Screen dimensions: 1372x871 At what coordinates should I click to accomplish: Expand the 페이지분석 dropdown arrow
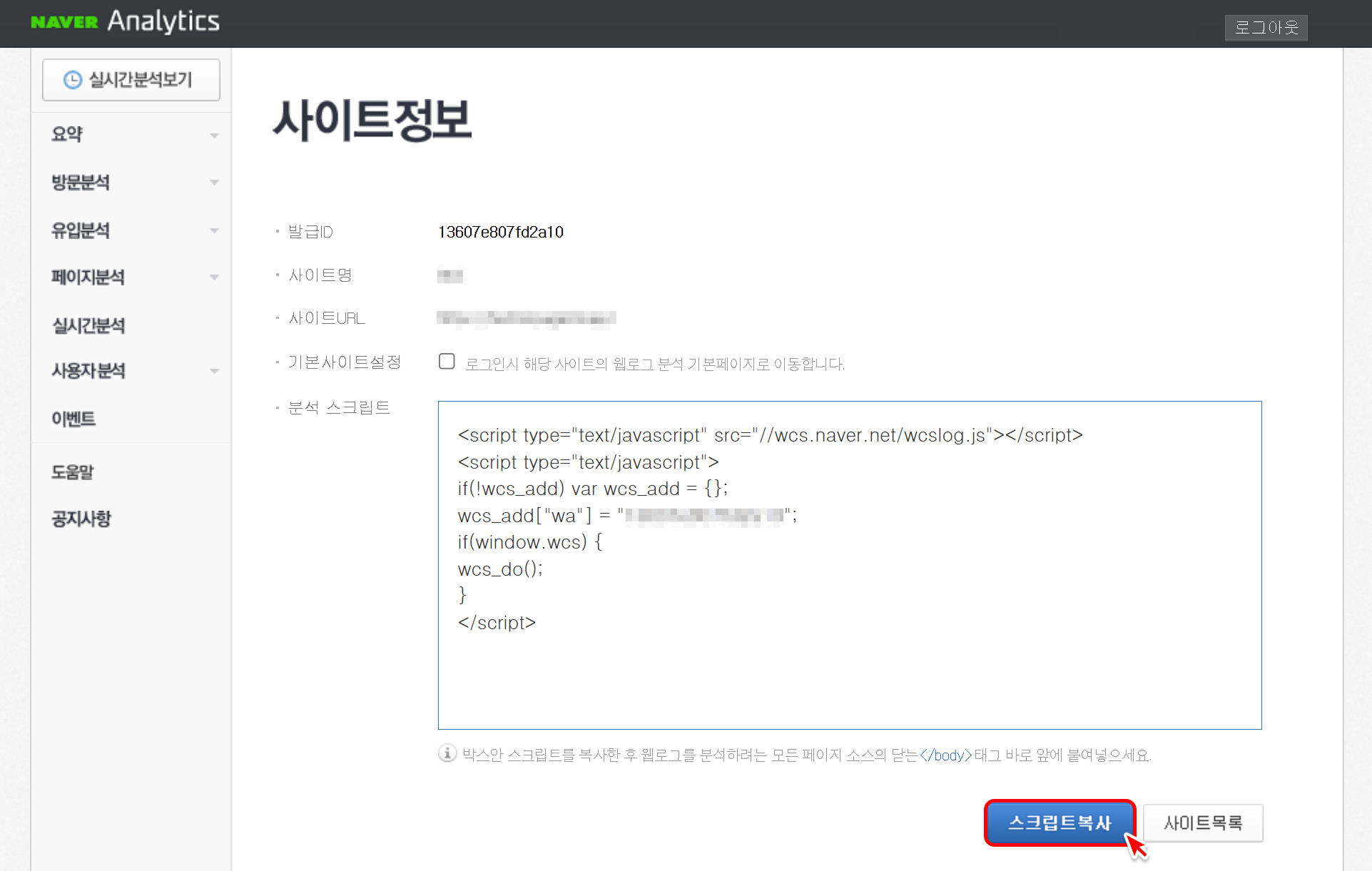tap(214, 277)
